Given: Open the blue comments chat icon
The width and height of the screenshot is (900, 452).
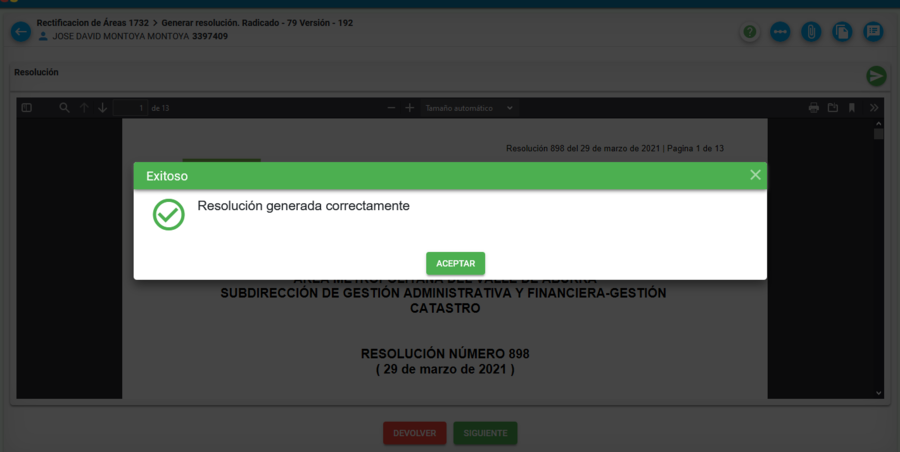Looking at the screenshot, I should 873,32.
